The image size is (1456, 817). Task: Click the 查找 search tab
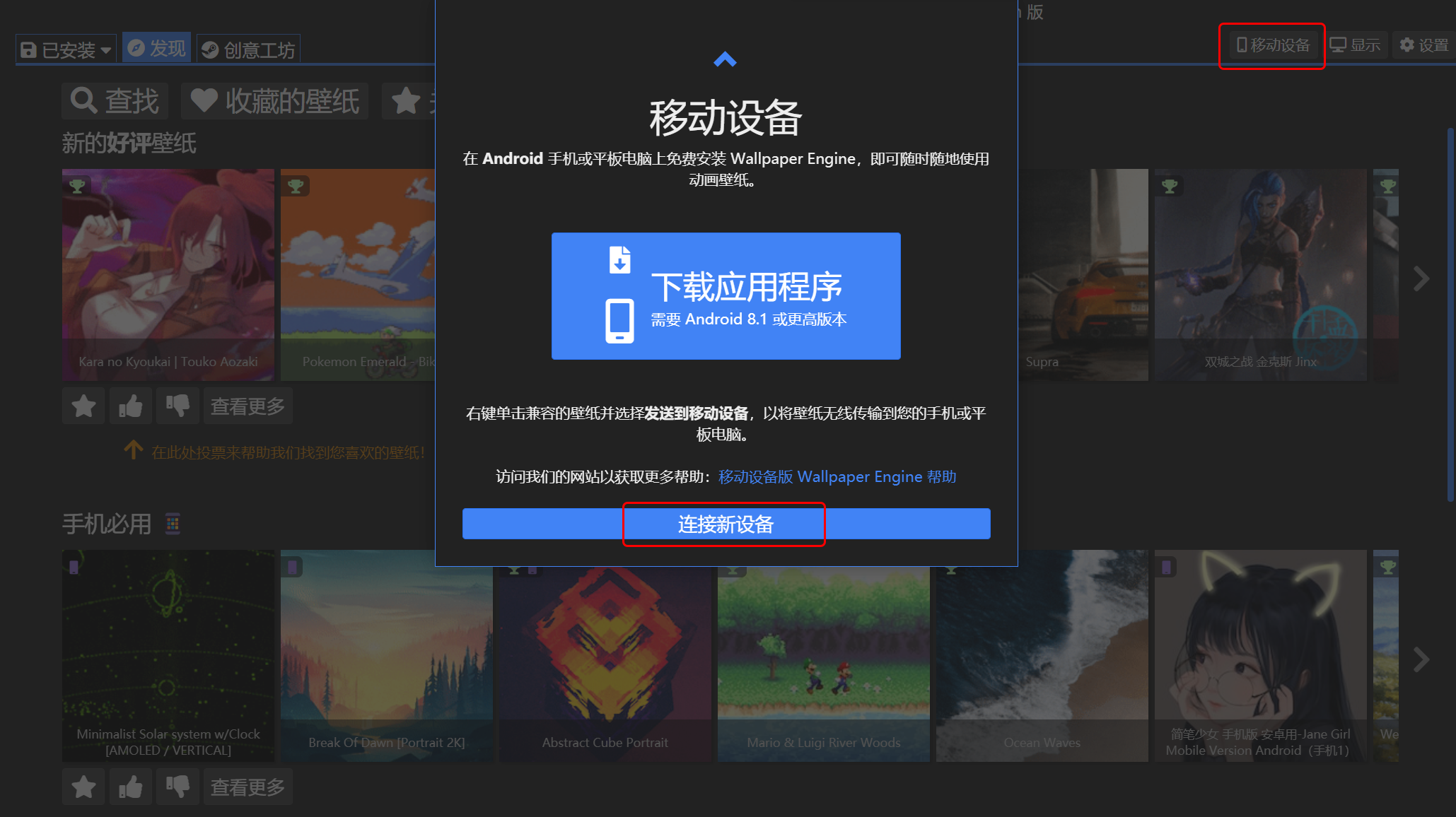(115, 101)
